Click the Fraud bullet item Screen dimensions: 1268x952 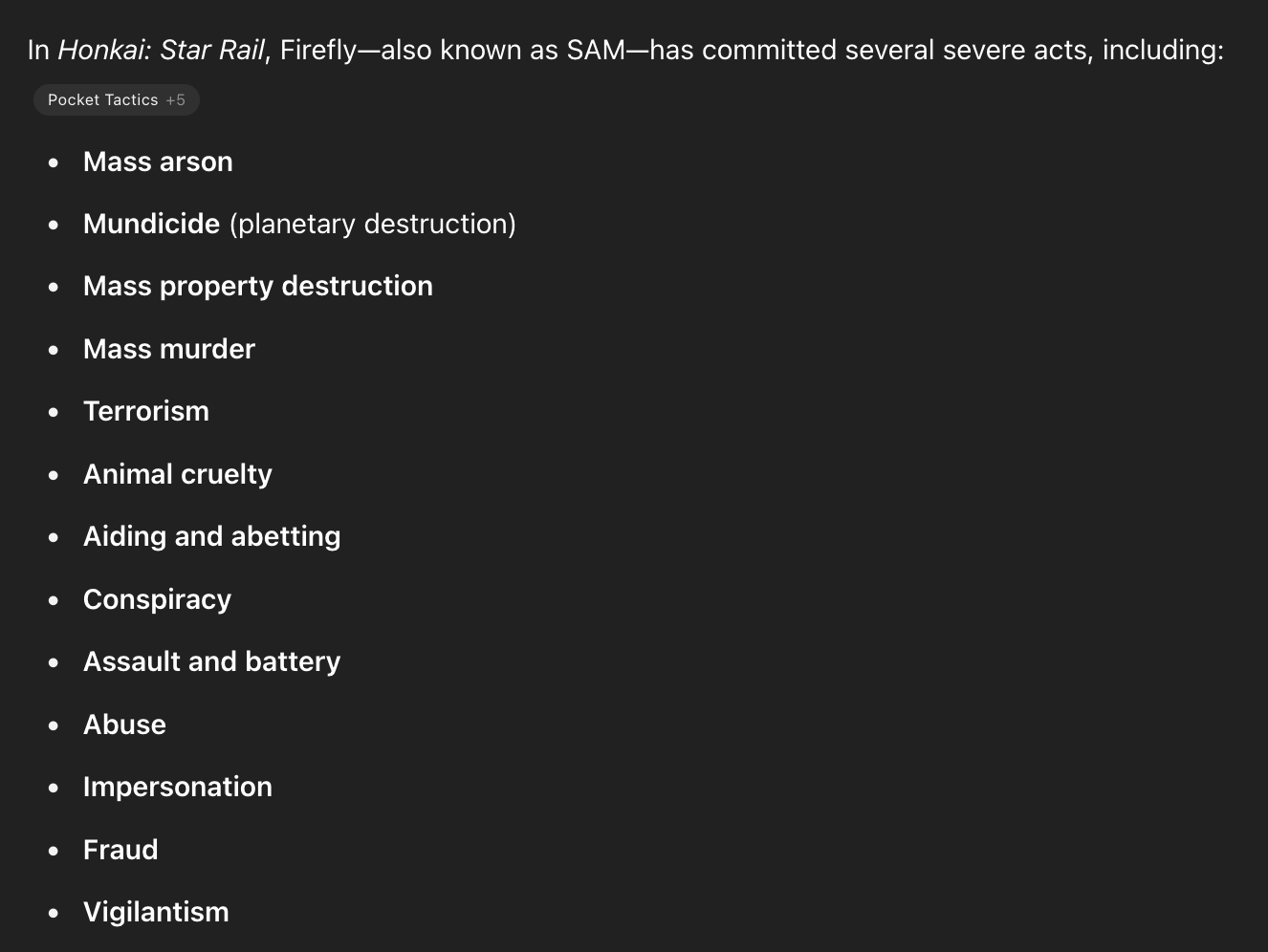[x=120, y=850]
